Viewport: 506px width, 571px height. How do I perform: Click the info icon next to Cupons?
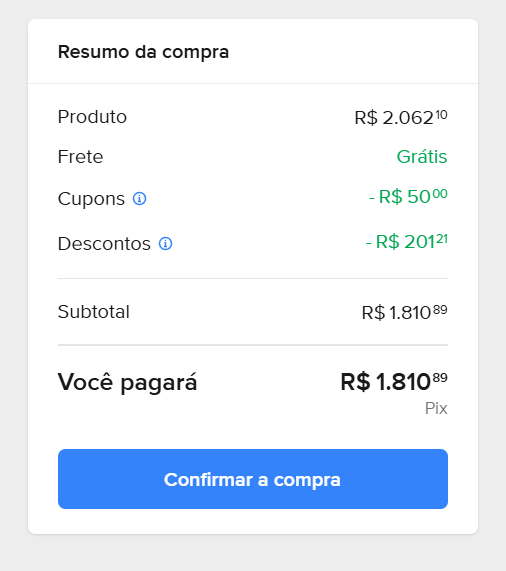pos(139,199)
